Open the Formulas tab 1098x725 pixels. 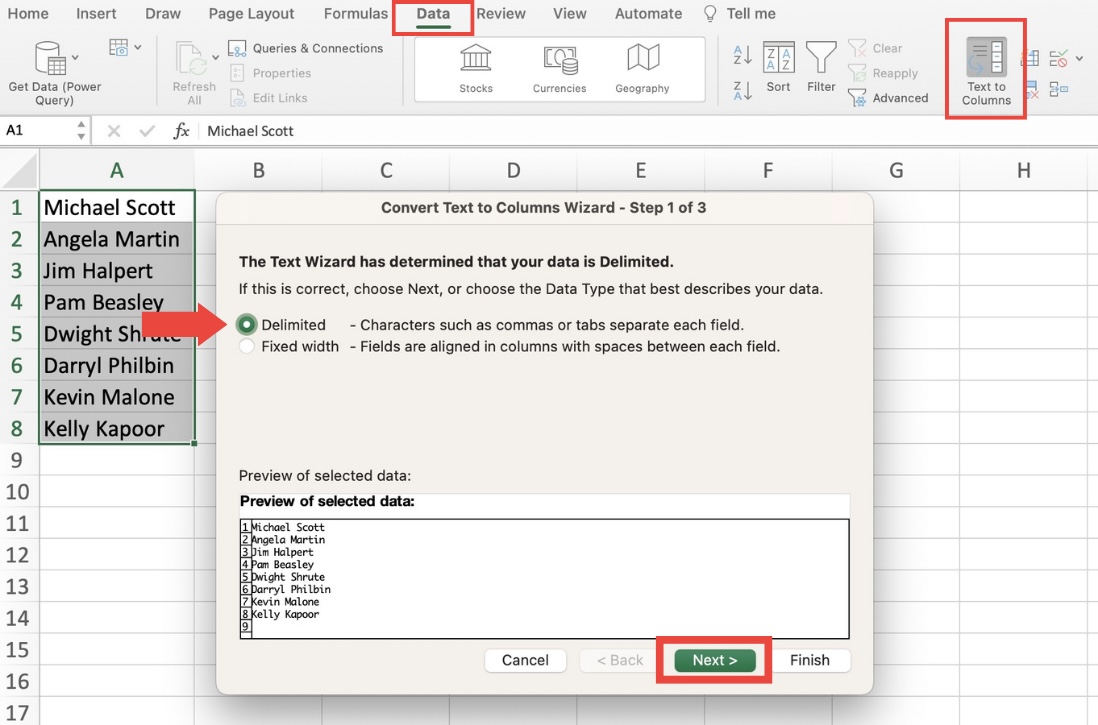click(x=356, y=13)
